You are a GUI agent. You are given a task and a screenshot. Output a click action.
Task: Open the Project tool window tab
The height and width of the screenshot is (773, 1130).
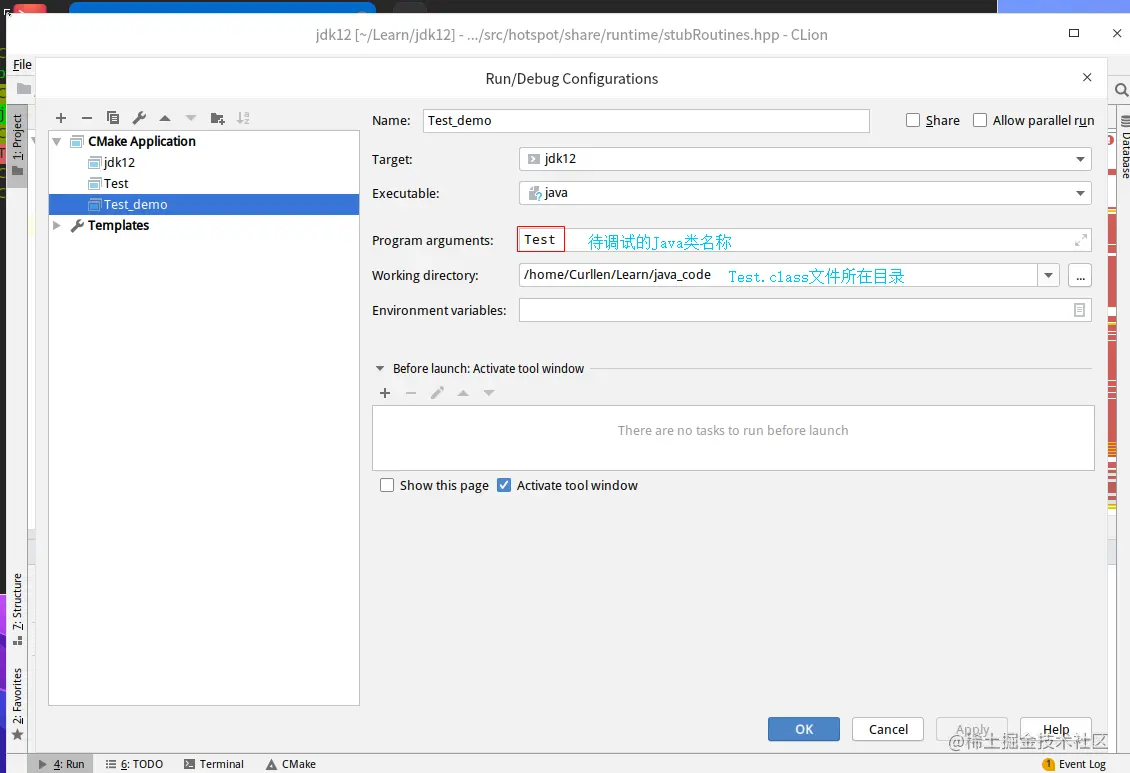[17, 144]
